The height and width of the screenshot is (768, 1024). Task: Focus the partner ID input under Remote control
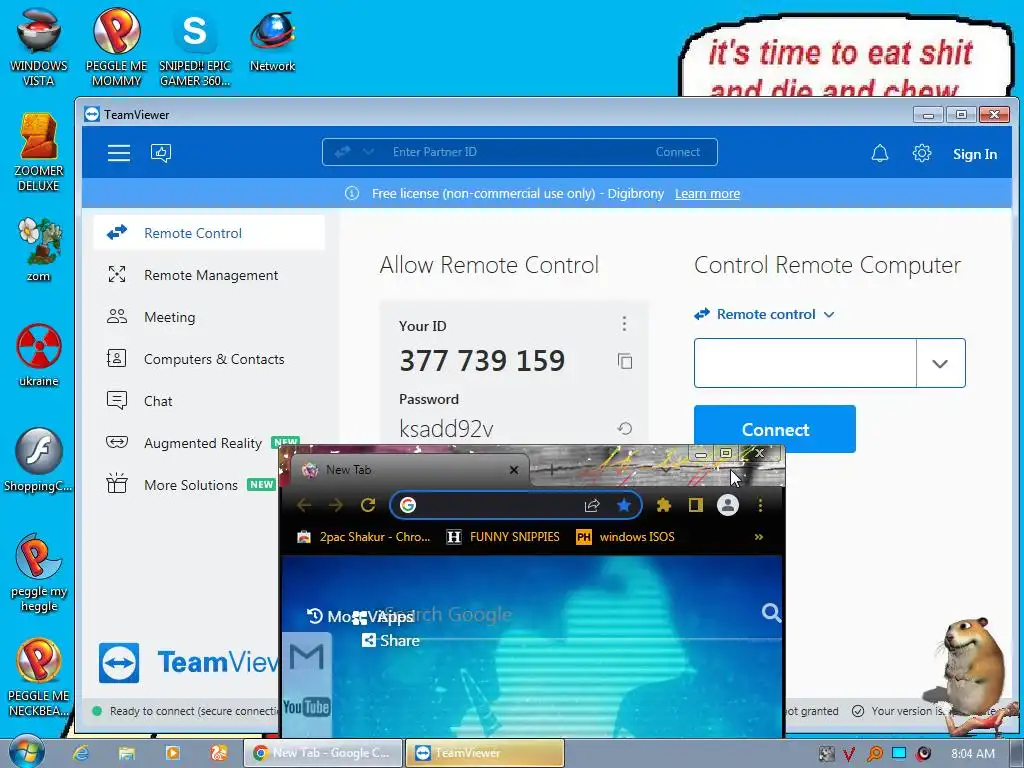point(805,363)
